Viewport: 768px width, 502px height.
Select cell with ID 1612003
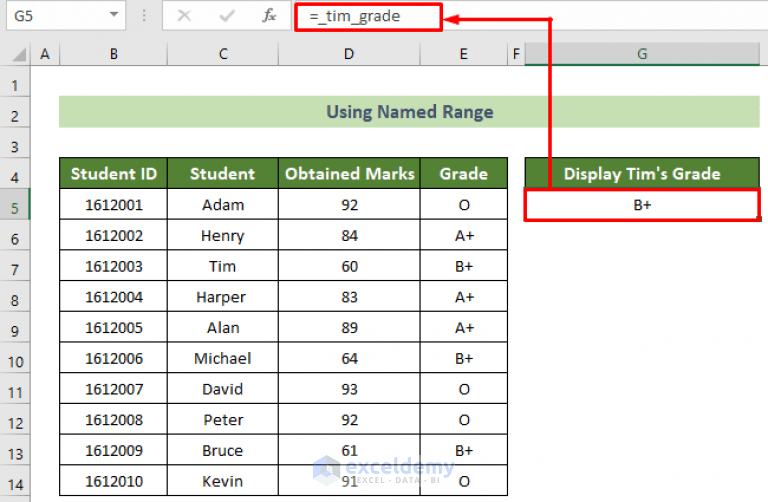point(114,266)
